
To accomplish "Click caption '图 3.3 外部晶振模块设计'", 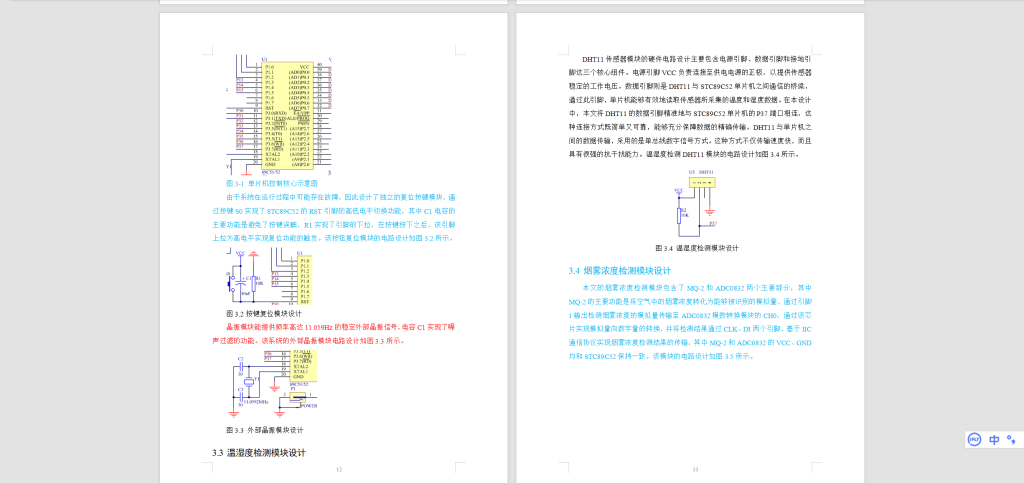I will click(264, 430).
